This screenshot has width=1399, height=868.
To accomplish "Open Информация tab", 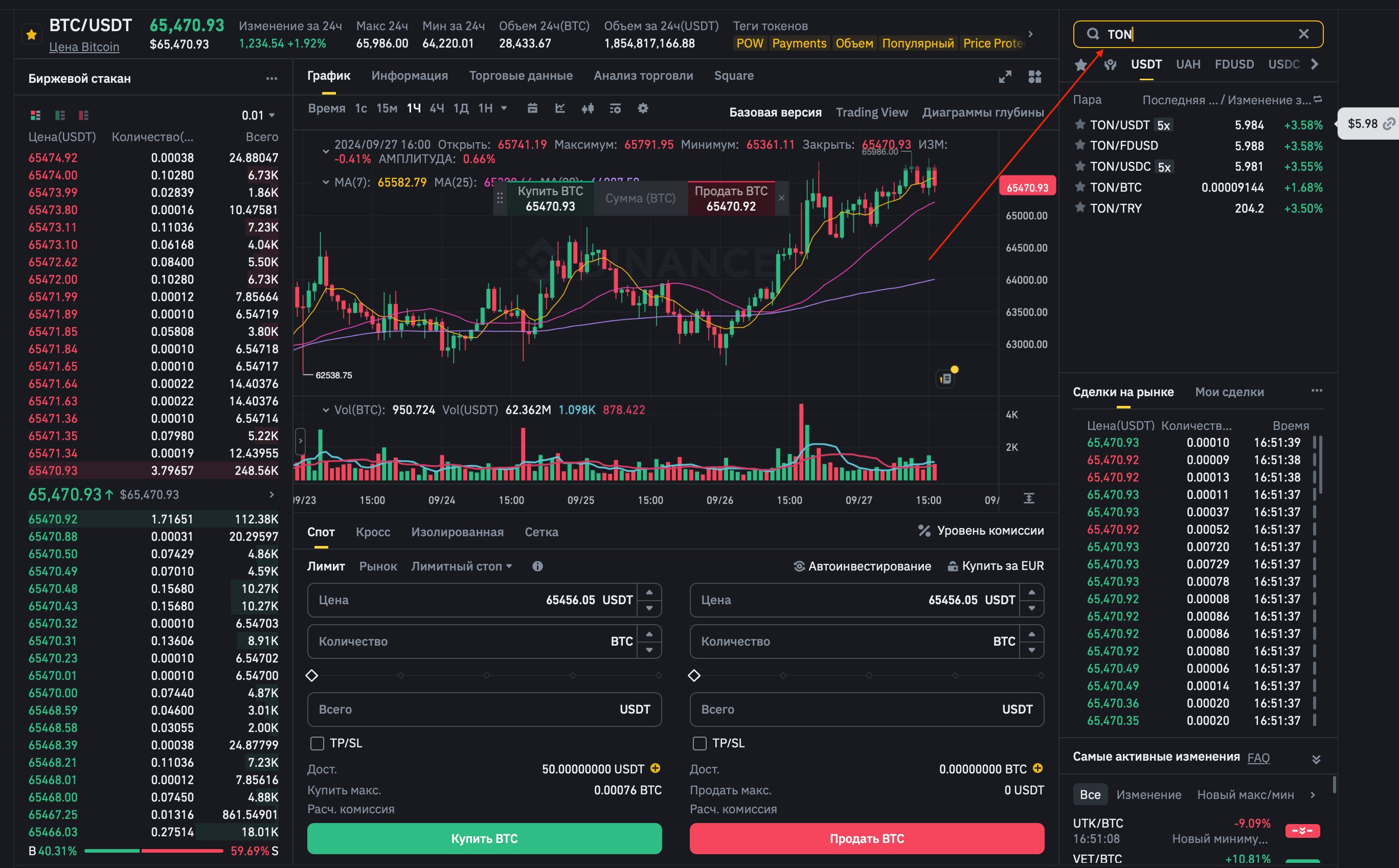I will tap(410, 76).
